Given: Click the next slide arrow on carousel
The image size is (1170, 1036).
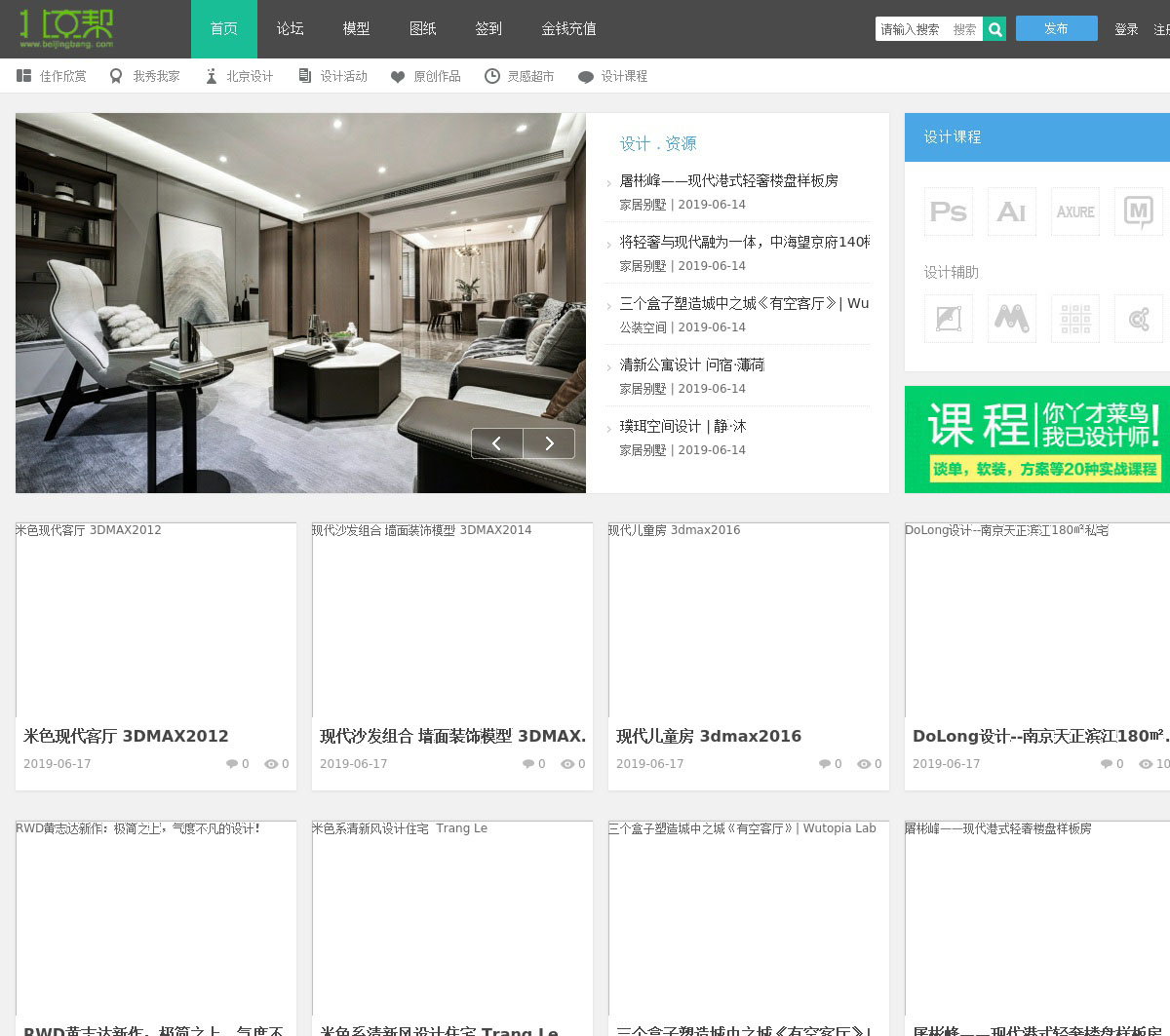Looking at the screenshot, I should point(549,443).
